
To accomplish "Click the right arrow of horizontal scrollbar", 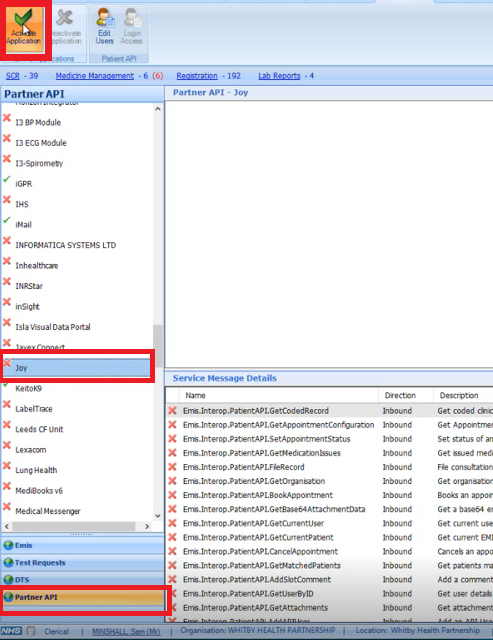I will click(x=147, y=527).
